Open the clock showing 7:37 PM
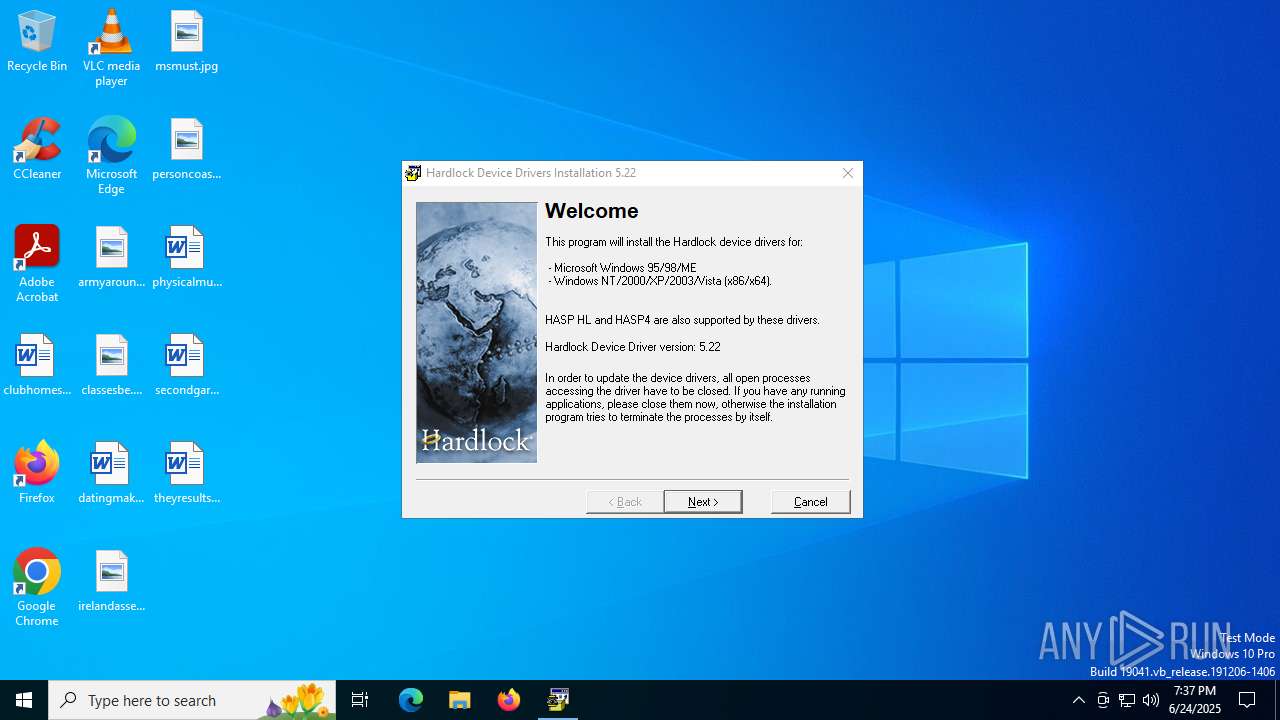Screen dimensions: 1280x720 (1194, 700)
